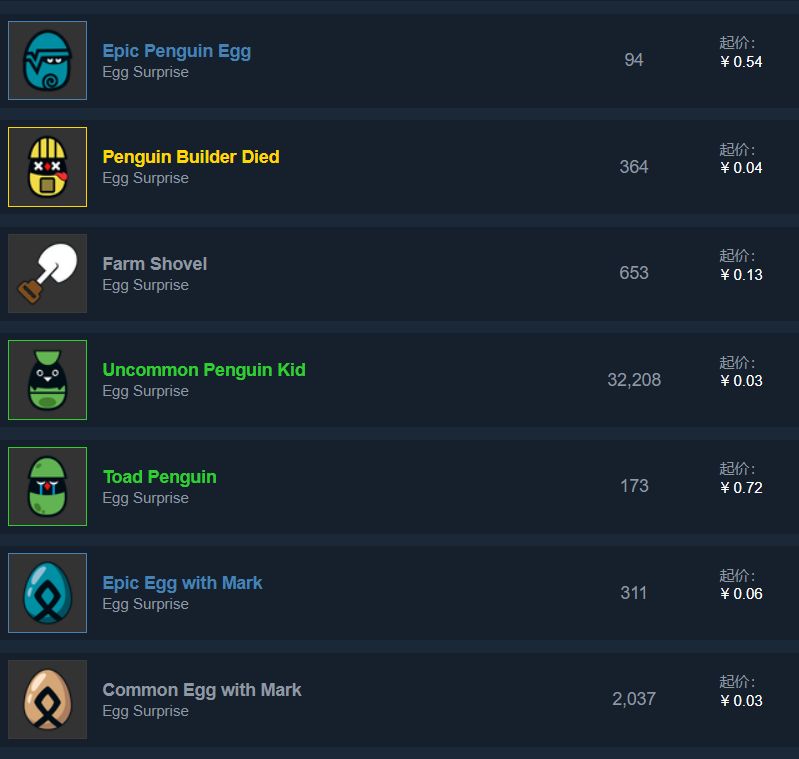Click the ¥ 0.72 Toad Penguin price

741,488
